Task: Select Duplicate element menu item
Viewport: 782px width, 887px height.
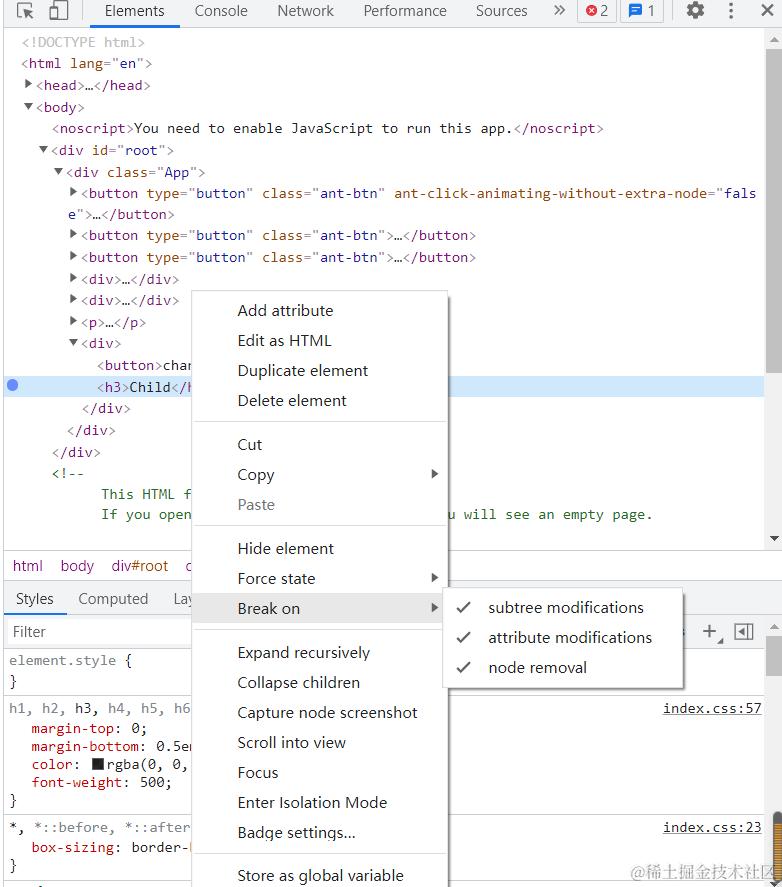Action: pyautogui.click(x=320, y=371)
